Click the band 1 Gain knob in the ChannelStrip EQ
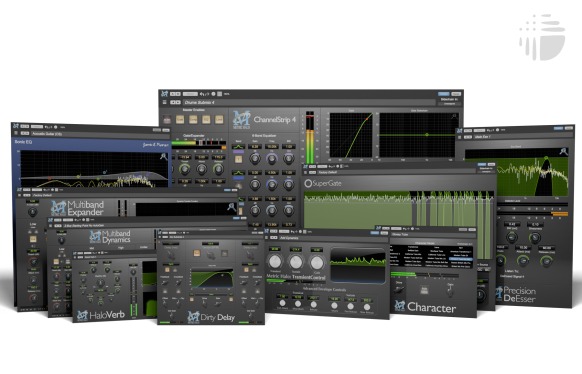Screen dimensions: 582x374 click(255, 158)
